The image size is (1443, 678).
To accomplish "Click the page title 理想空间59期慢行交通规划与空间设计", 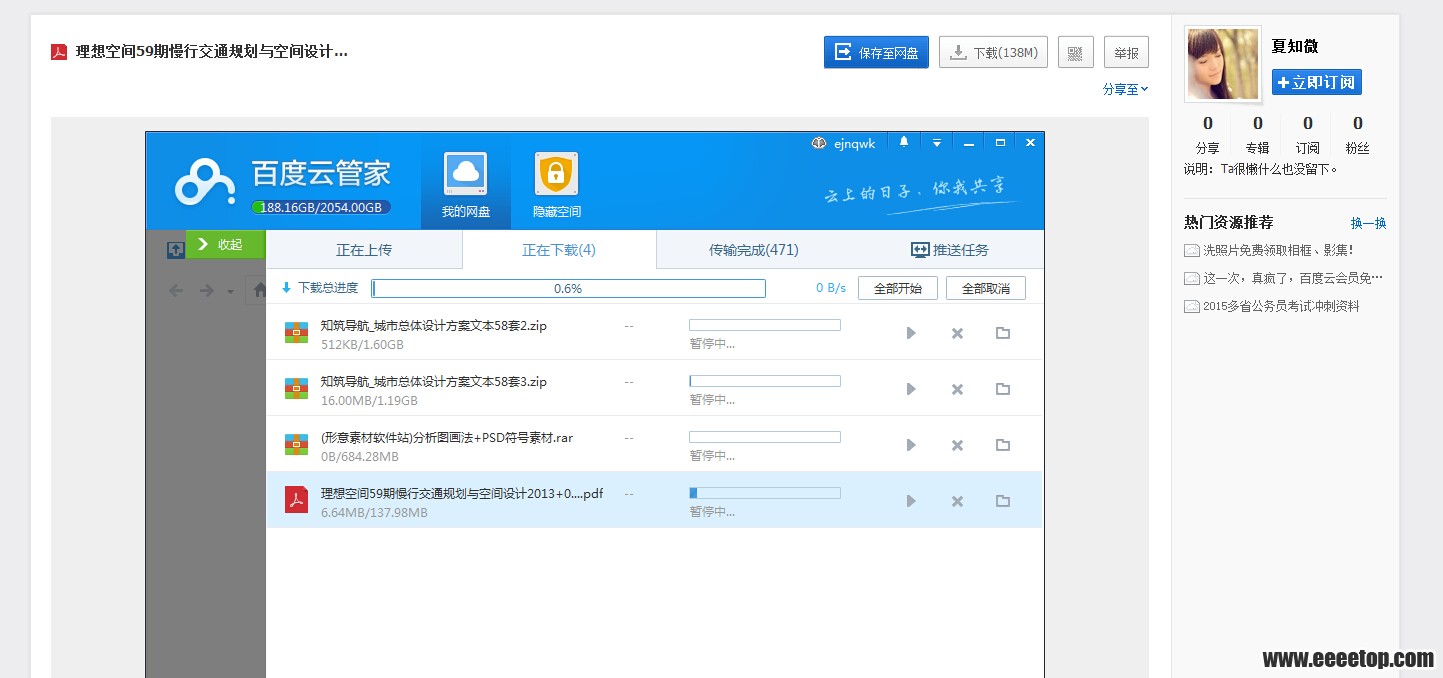I will [x=212, y=52].
